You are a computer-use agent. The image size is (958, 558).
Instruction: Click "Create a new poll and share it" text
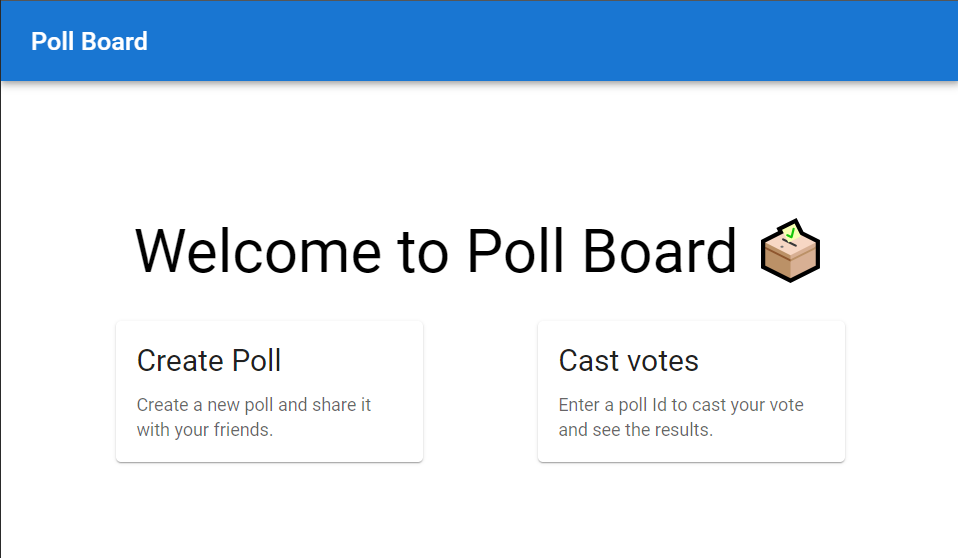pyautogui.click(x=254, y=405)
